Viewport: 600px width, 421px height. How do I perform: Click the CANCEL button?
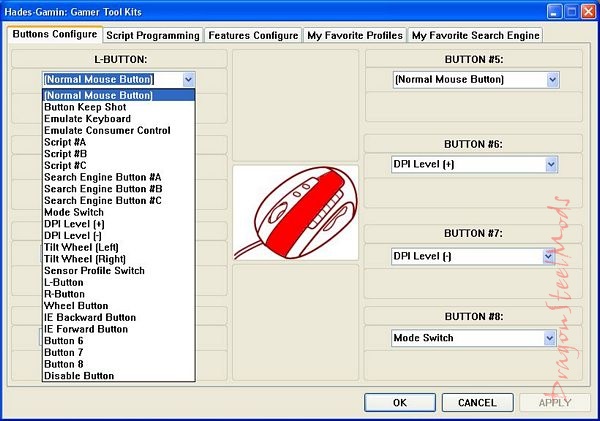tap(477, 402)
